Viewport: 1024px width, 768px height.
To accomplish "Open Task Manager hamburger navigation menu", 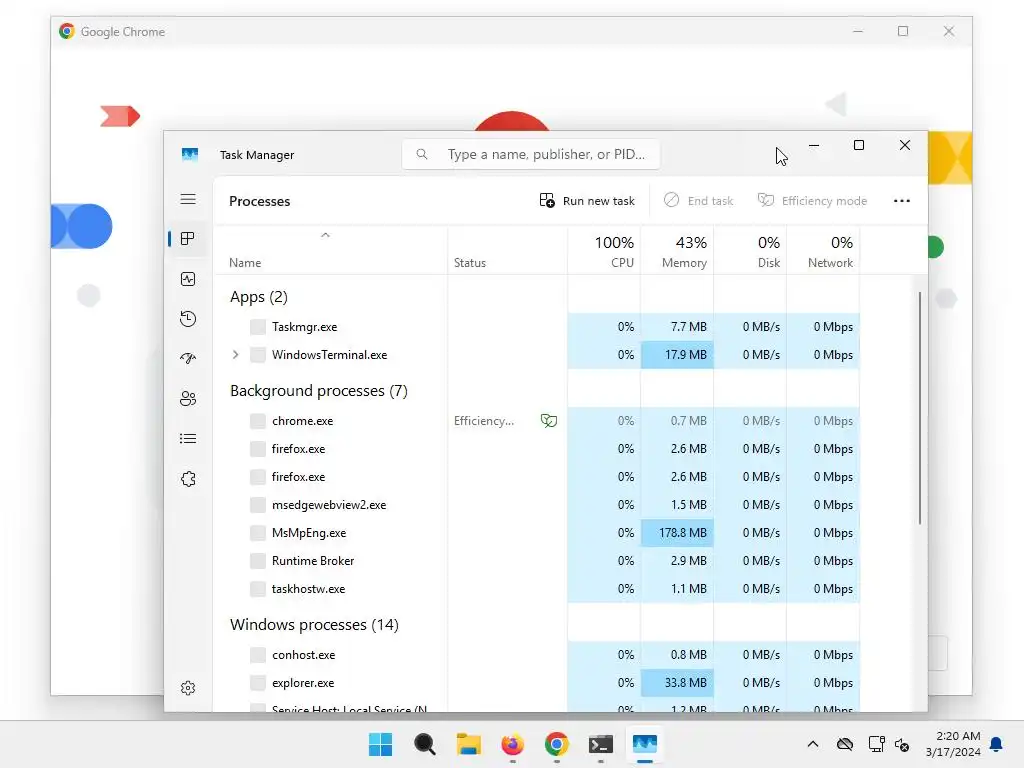I will [188, 199].
